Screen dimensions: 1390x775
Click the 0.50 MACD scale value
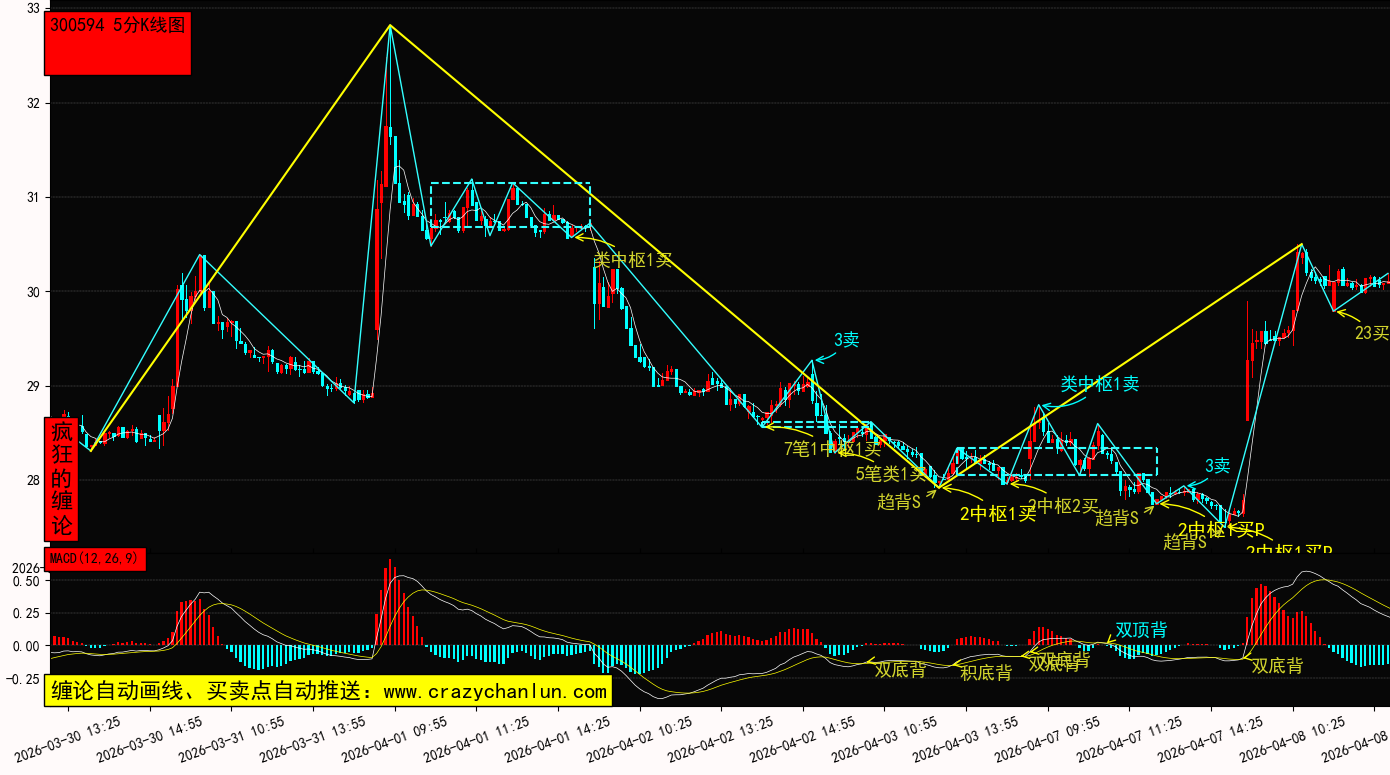[26, 581]
